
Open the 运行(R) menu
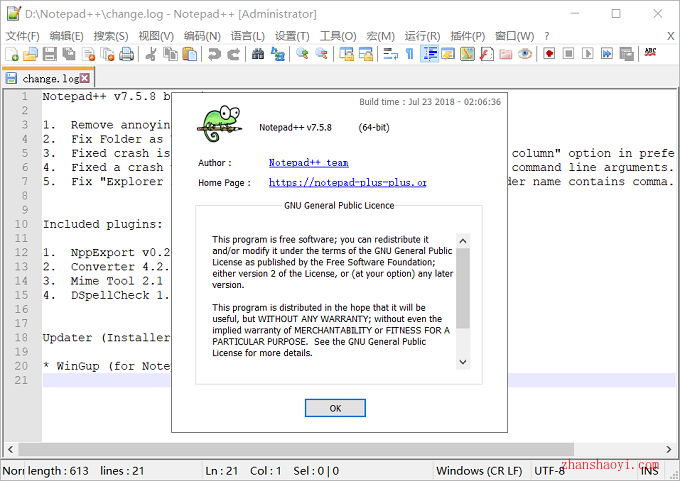(422, 36)
